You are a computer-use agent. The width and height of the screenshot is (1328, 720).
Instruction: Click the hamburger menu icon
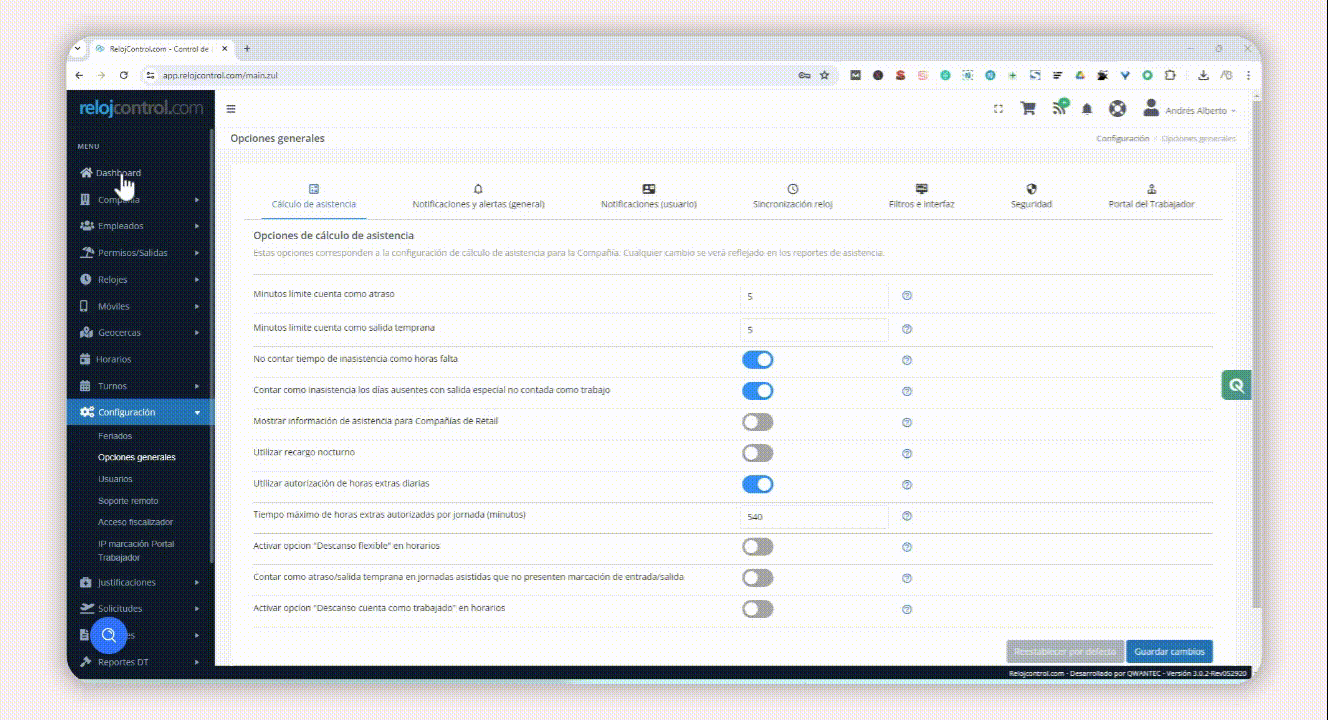pos(231,109)
